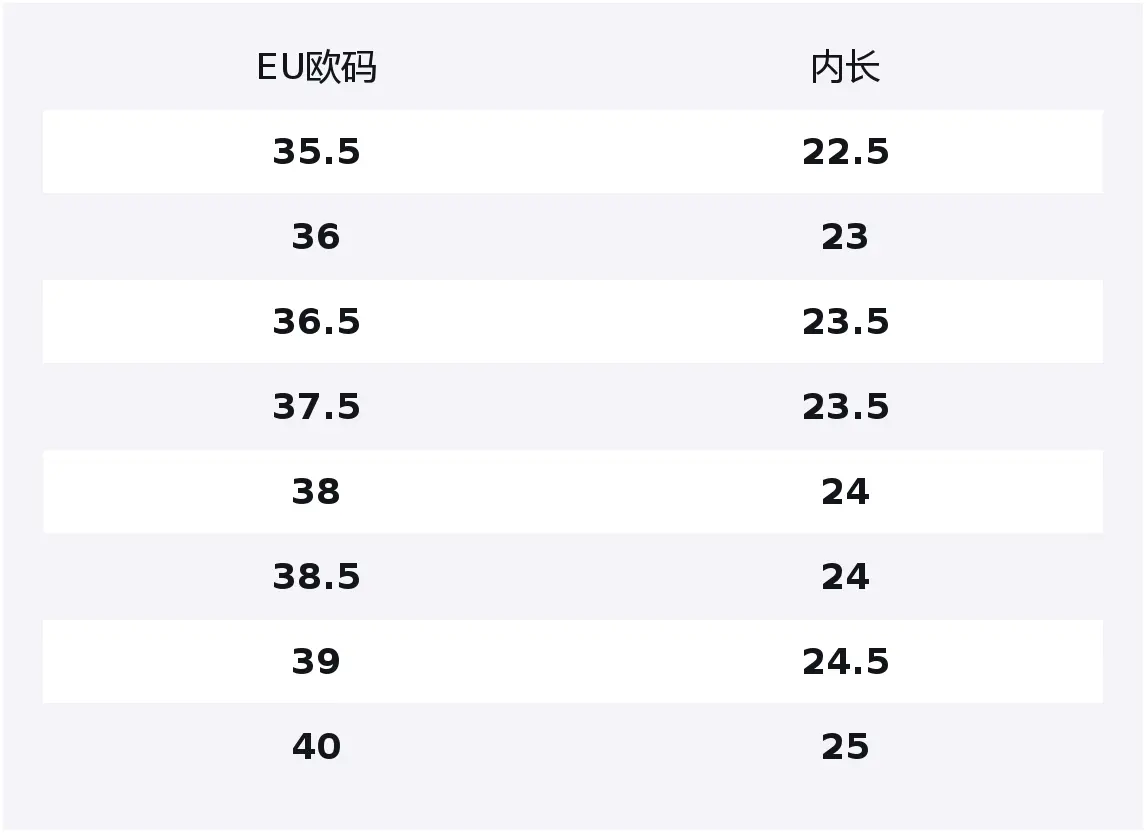Click the 24.5 inner length value
This screenshot has height=833, width=1146.
tap(845, 662)
